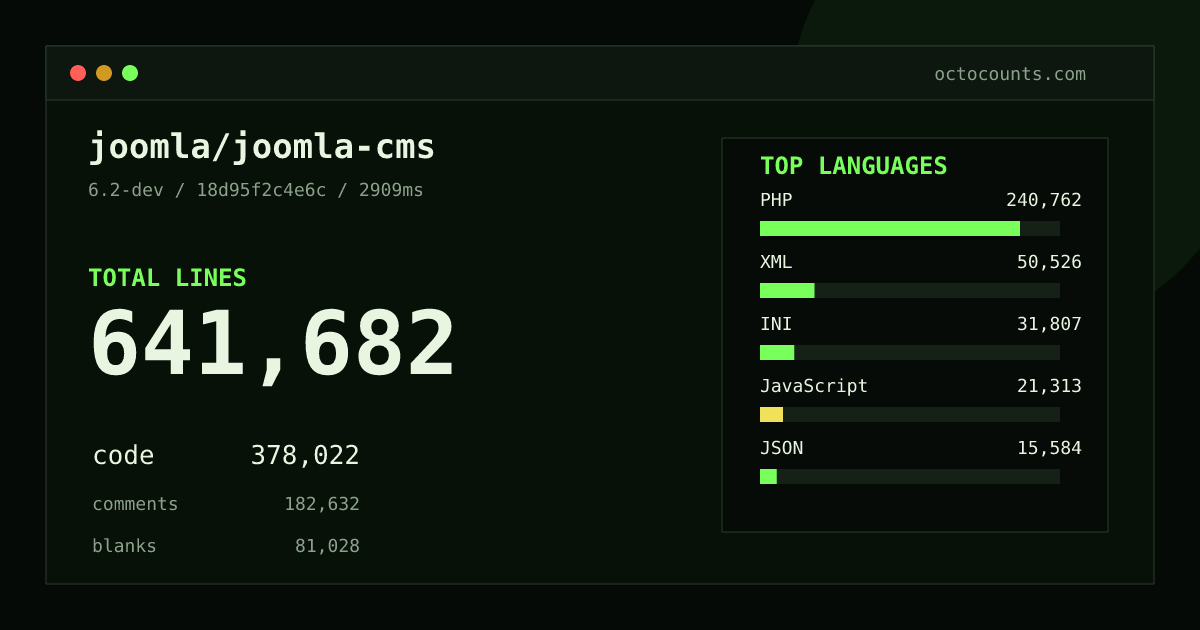Select the blanks value 81,028

[327, 546]
